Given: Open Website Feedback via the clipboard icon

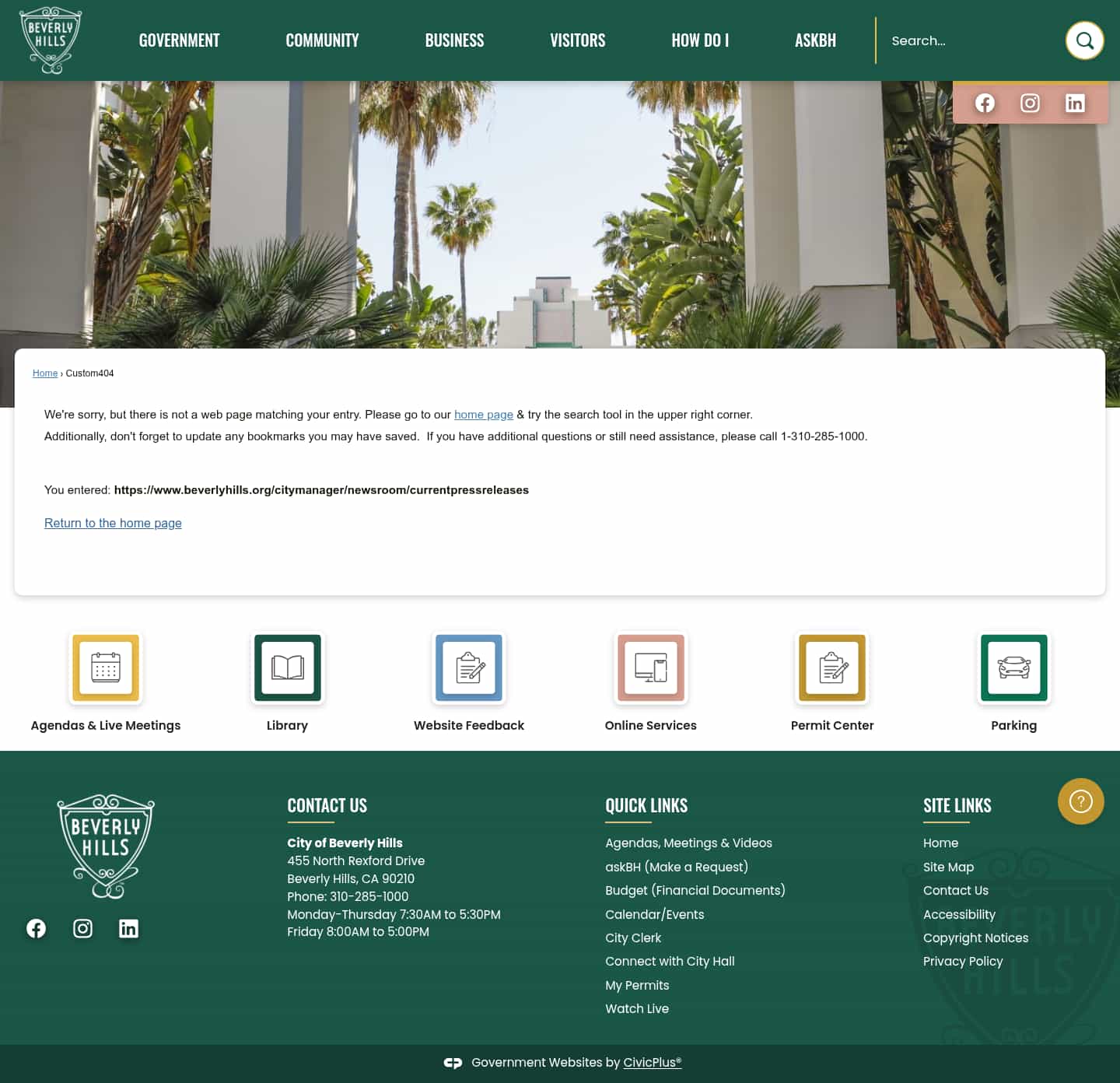Looking at the screenshot, I should point(469,668).
